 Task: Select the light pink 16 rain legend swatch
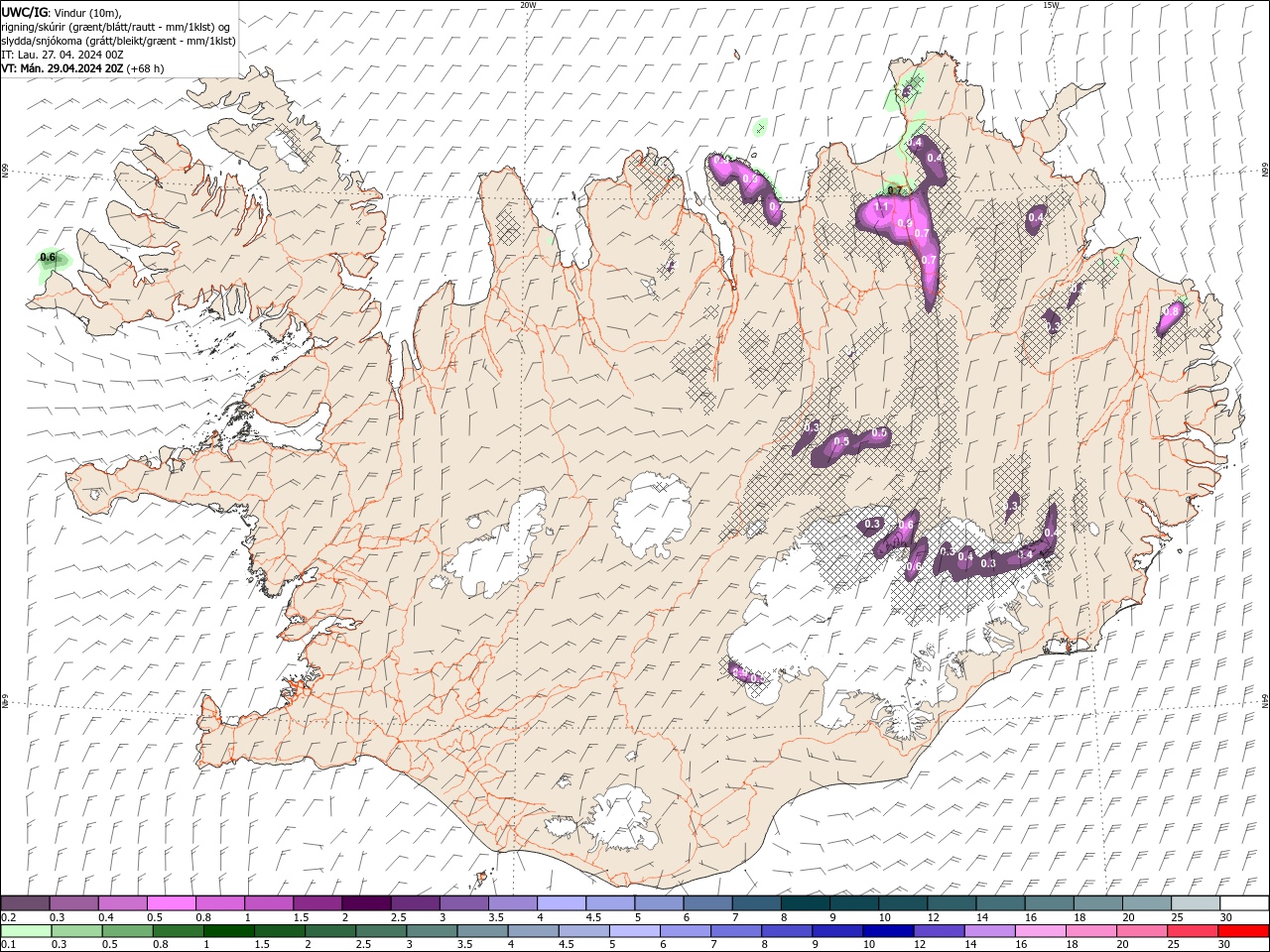point(1042,931)
